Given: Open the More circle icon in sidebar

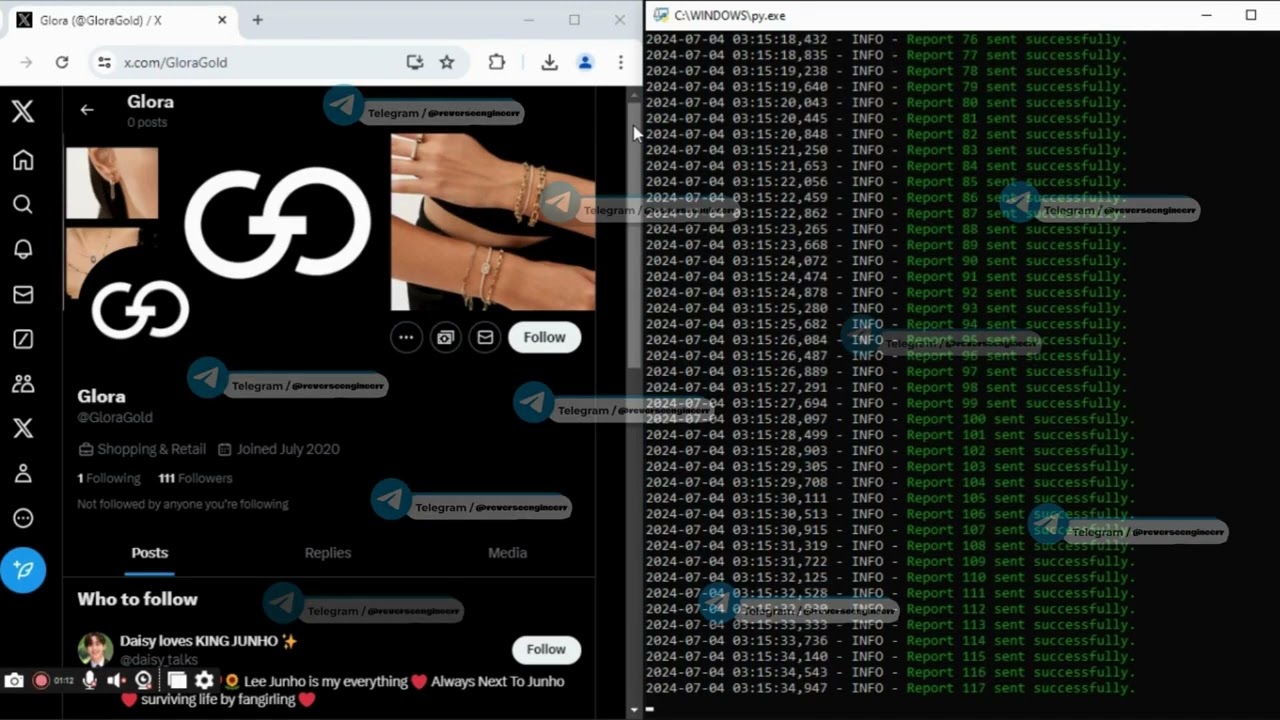Looking at the screenshot, I should click(x=23, y=518).
